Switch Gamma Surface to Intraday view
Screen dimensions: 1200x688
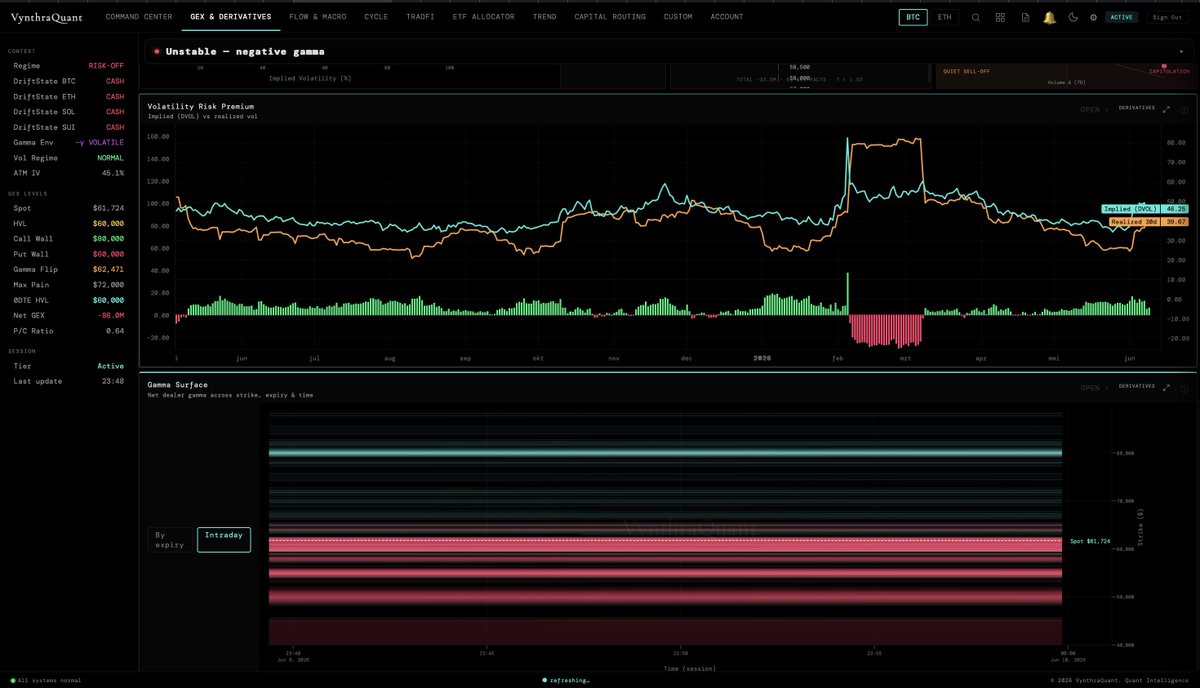click(x=224, y=540)
